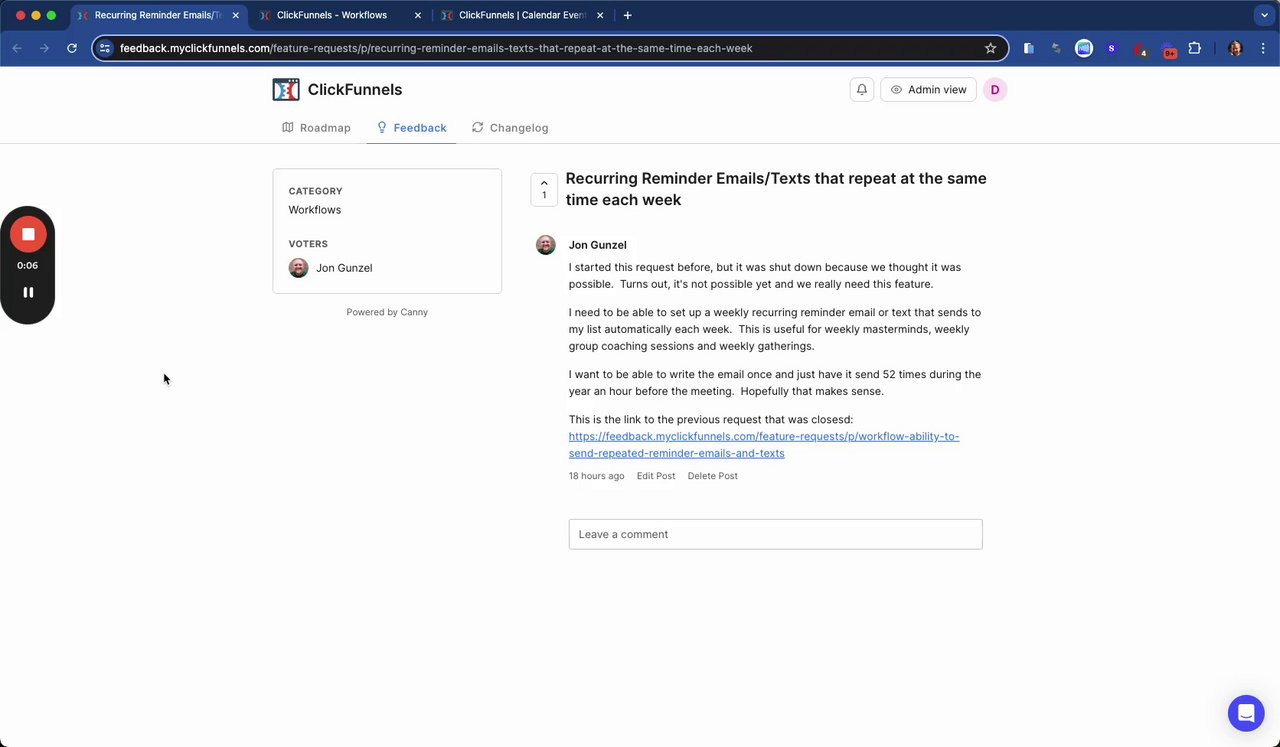
Task: Reload the page
Action: [x=72, y=48]
